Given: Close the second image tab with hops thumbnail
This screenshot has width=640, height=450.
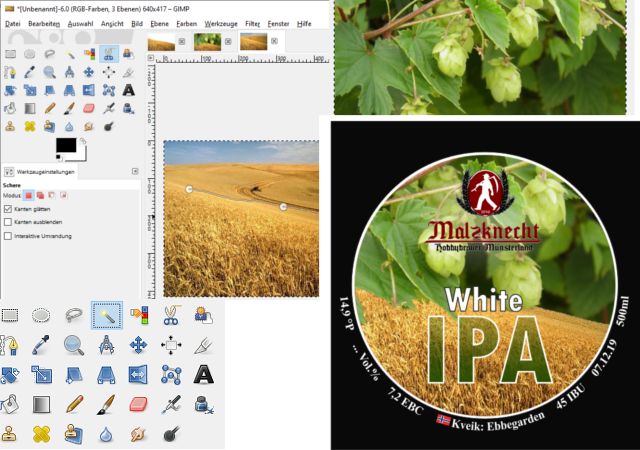Looking at the screenshot, I should [228, 41].
